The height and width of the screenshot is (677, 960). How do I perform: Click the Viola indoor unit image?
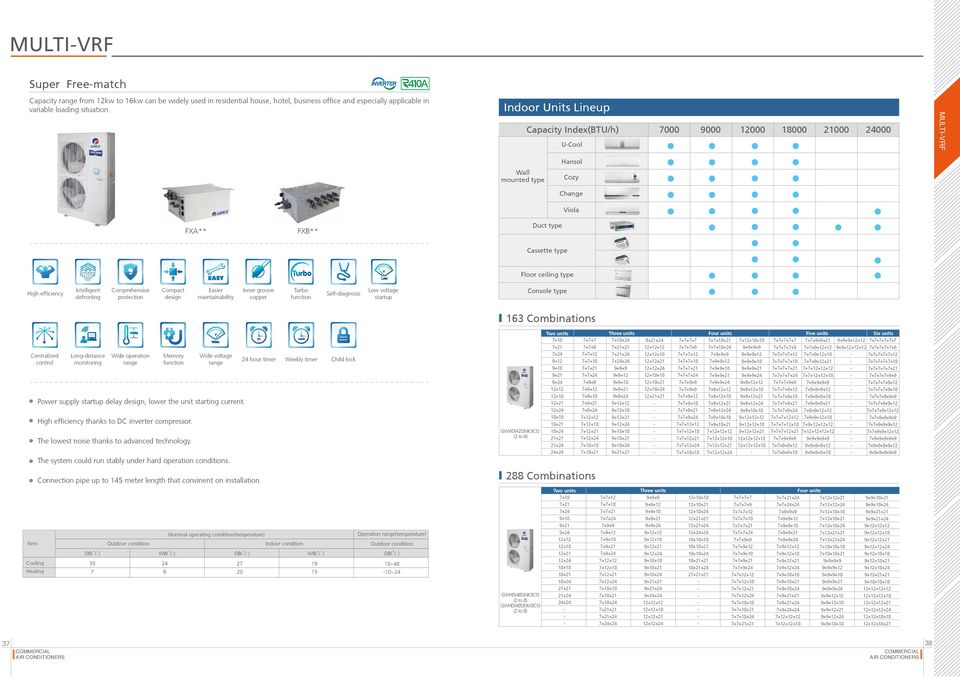tap(622, 211)
